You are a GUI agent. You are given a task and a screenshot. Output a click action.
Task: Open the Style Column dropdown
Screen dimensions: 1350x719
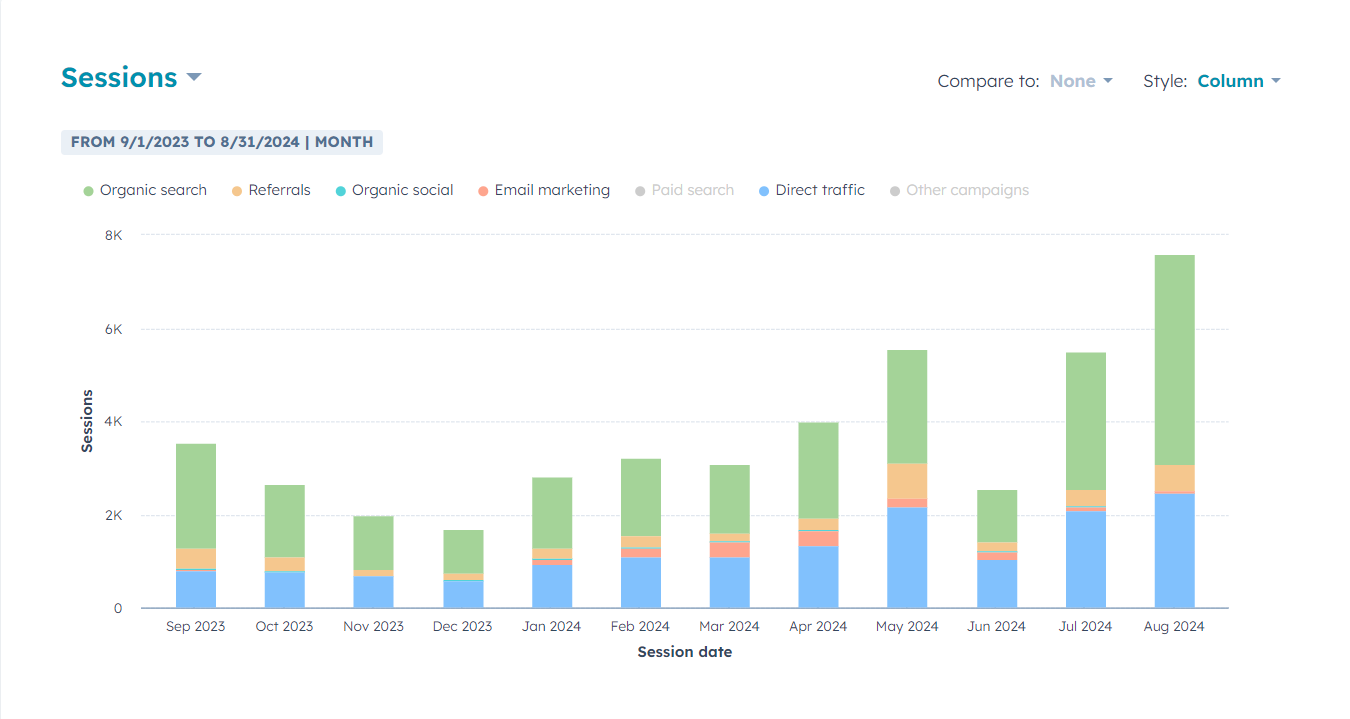[x=1238, y=82]
